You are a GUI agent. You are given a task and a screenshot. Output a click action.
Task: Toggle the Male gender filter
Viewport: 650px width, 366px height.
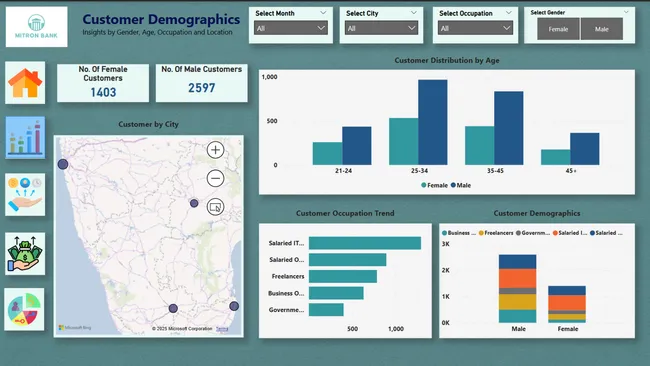coord(602,29)
